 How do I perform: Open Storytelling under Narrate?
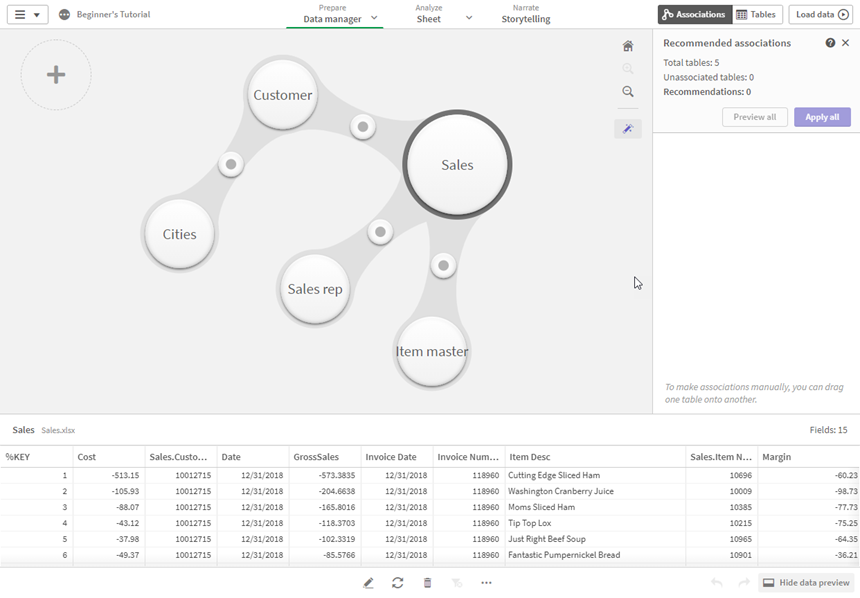(x=527, y=18)
